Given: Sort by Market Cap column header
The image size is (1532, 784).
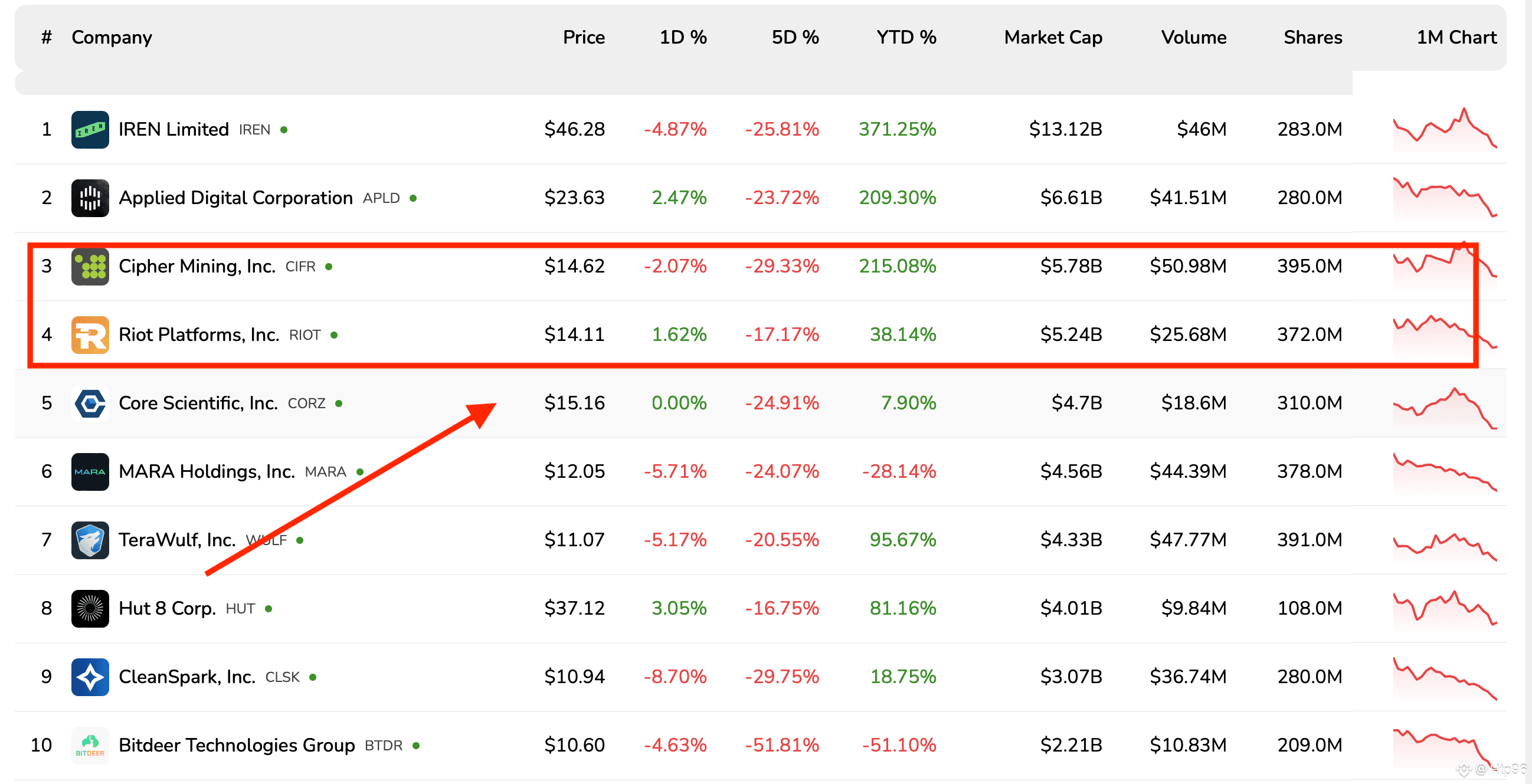Looking at the screenshot, I should [x=1052, y=37].
